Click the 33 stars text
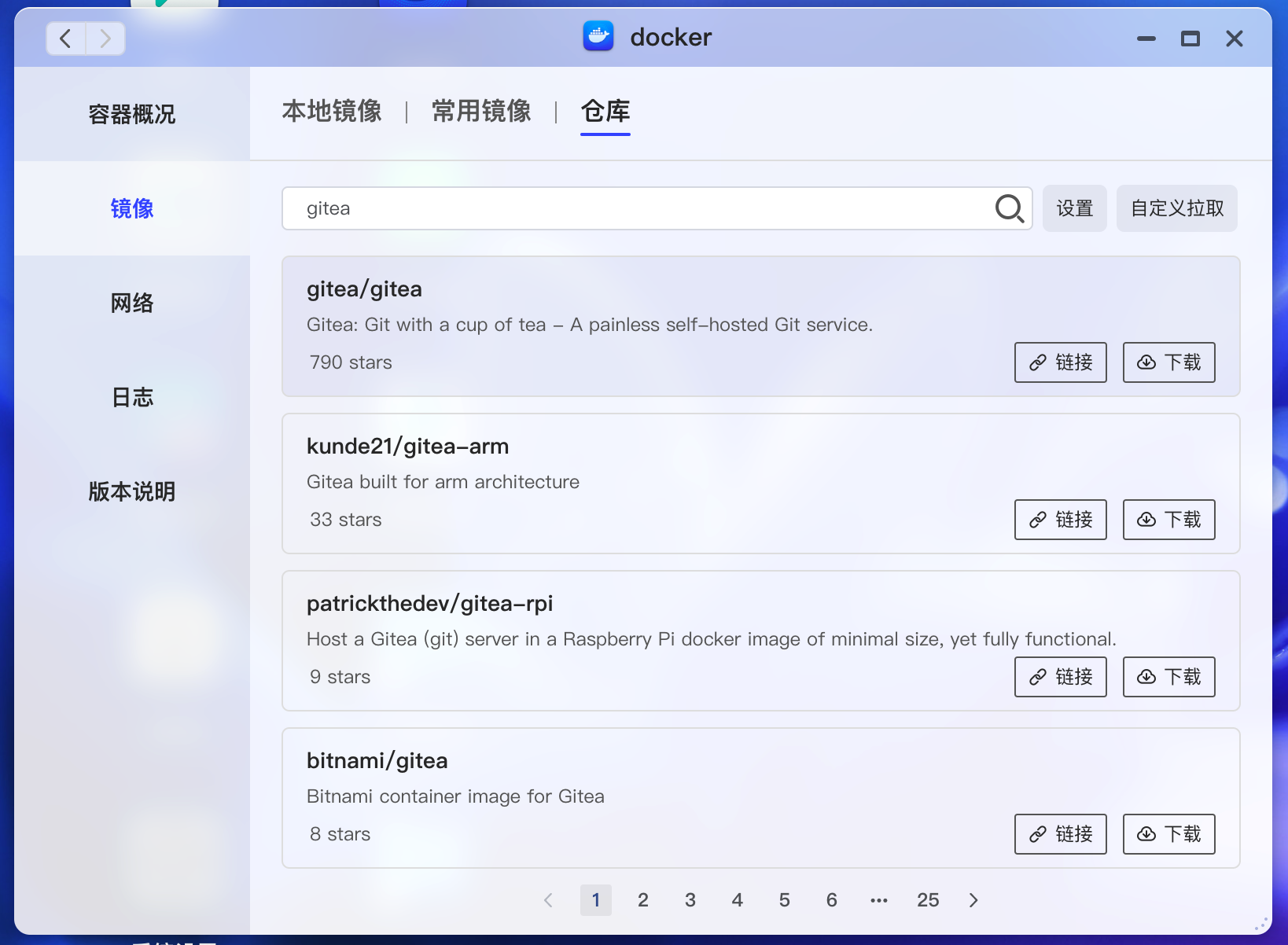The height and width of the screenshot is (945, 1288). (x=345, y=520)
